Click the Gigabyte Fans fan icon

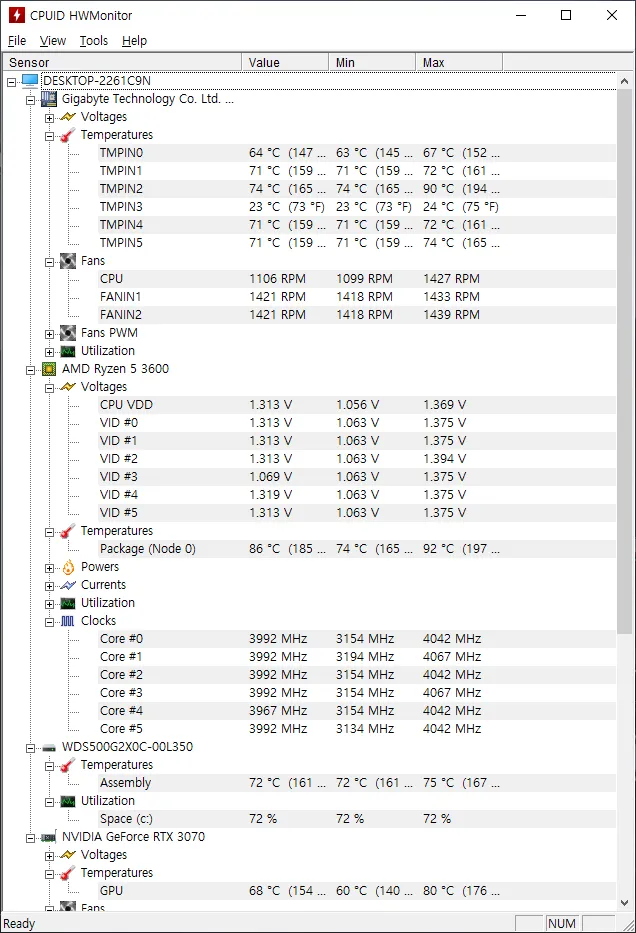[x=68, y=261]
